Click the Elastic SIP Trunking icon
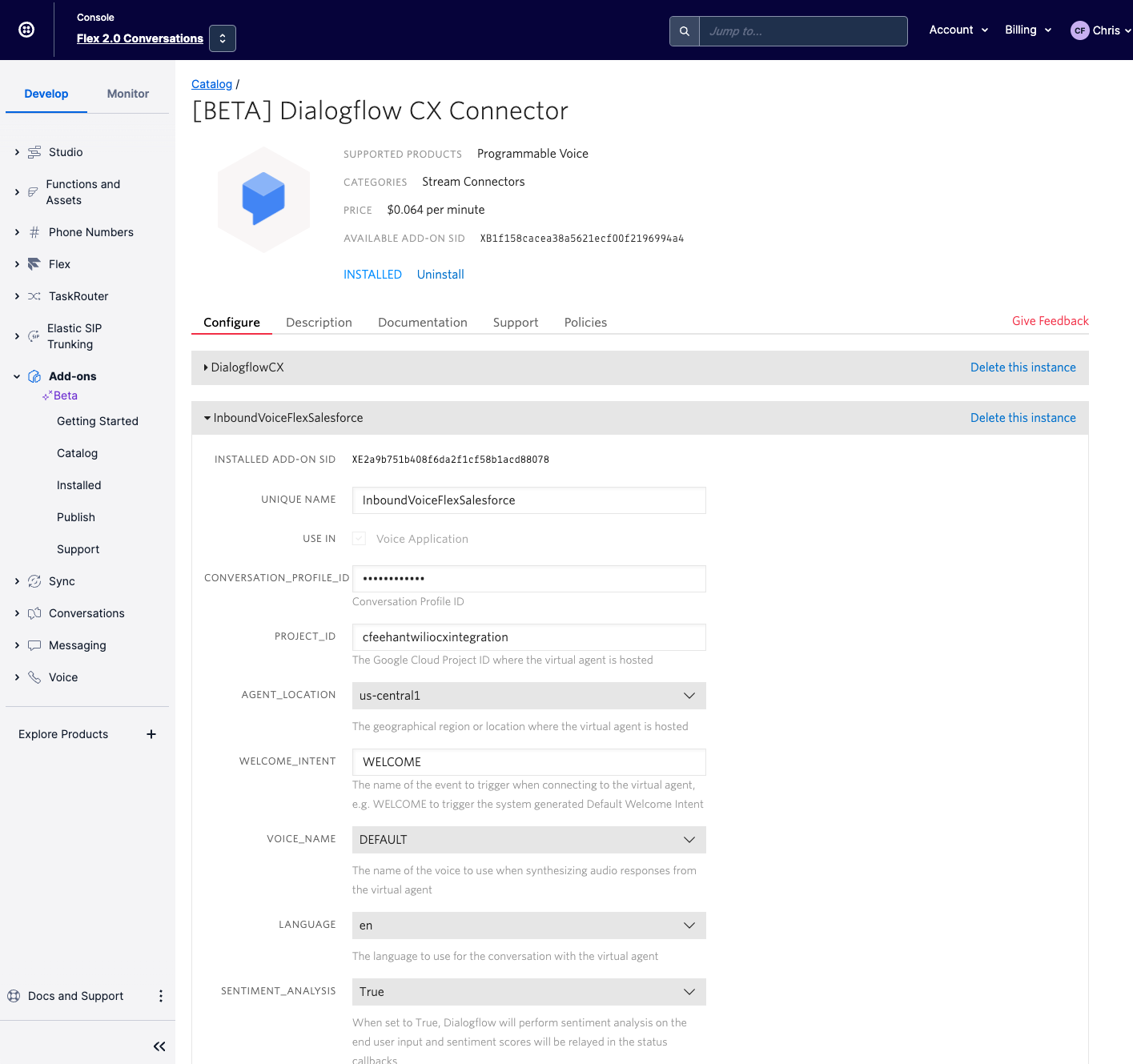The width and height of the screenshot is (1133, 1064). [34, 336]
